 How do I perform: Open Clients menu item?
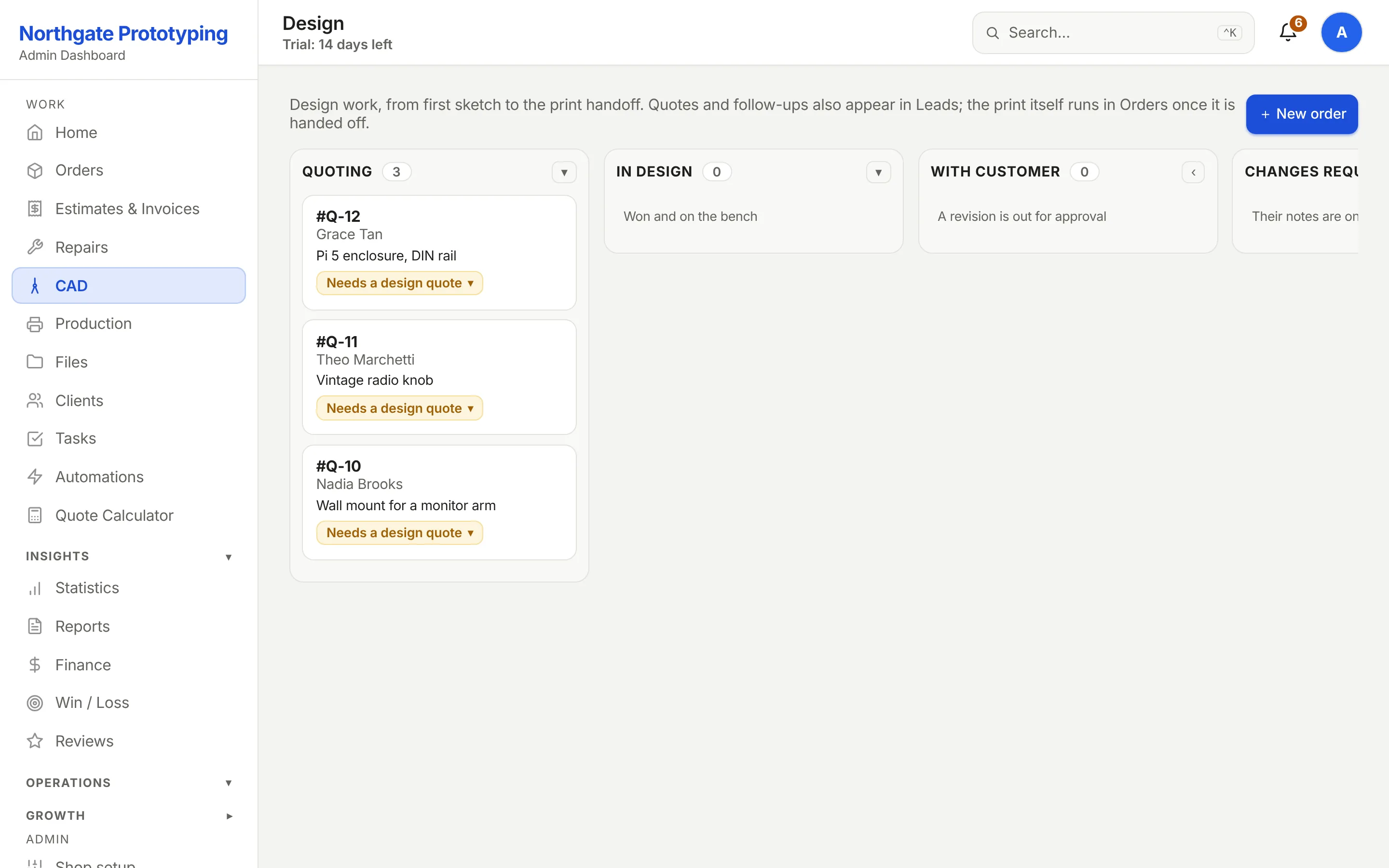(x=129, y=401)
